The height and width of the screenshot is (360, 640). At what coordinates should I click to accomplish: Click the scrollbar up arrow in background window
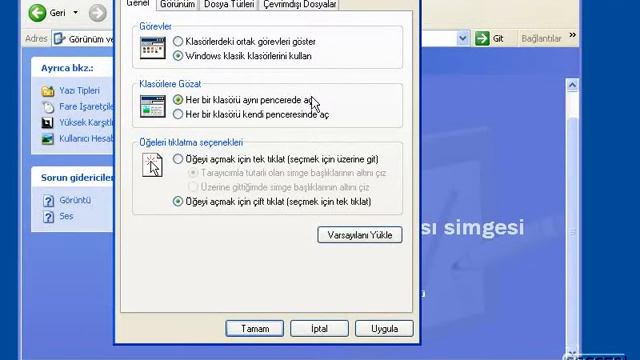point(572,85)
